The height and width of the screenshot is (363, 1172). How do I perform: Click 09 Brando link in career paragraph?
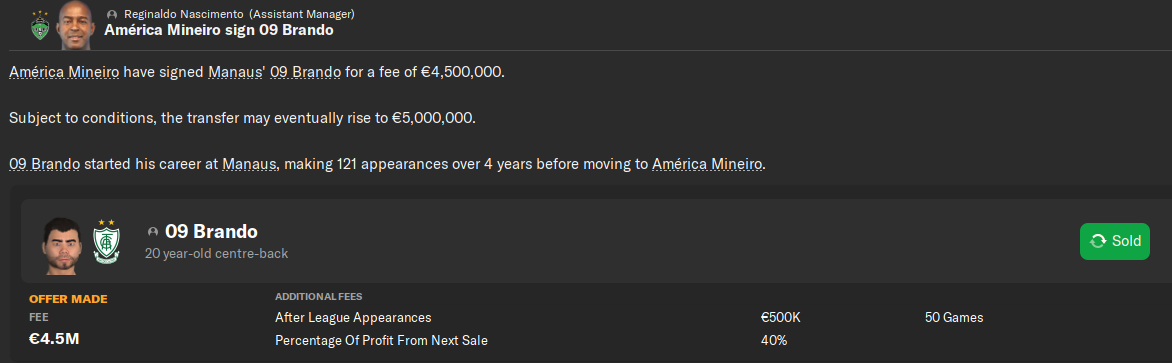(45, 164)
